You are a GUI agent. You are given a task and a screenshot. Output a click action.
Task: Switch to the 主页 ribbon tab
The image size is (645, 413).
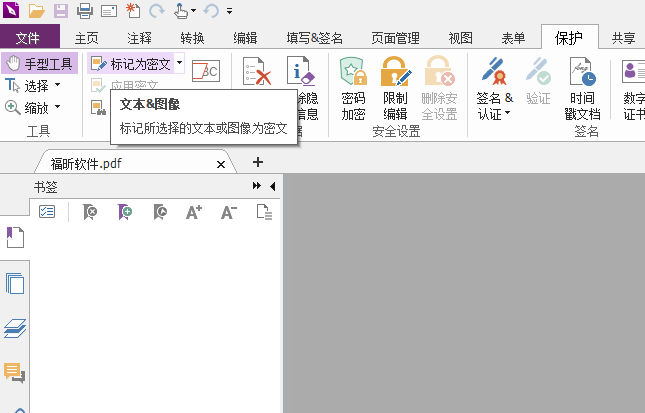86,38
